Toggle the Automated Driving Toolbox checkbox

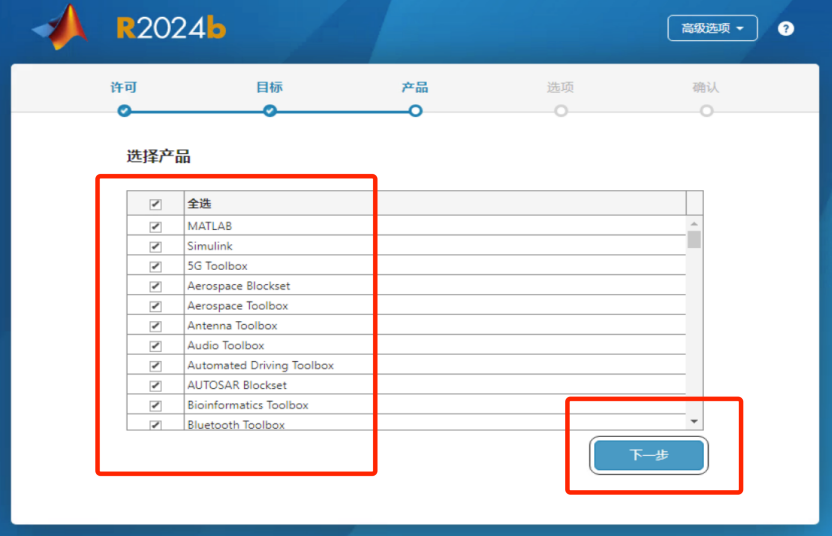coord(155,366)
